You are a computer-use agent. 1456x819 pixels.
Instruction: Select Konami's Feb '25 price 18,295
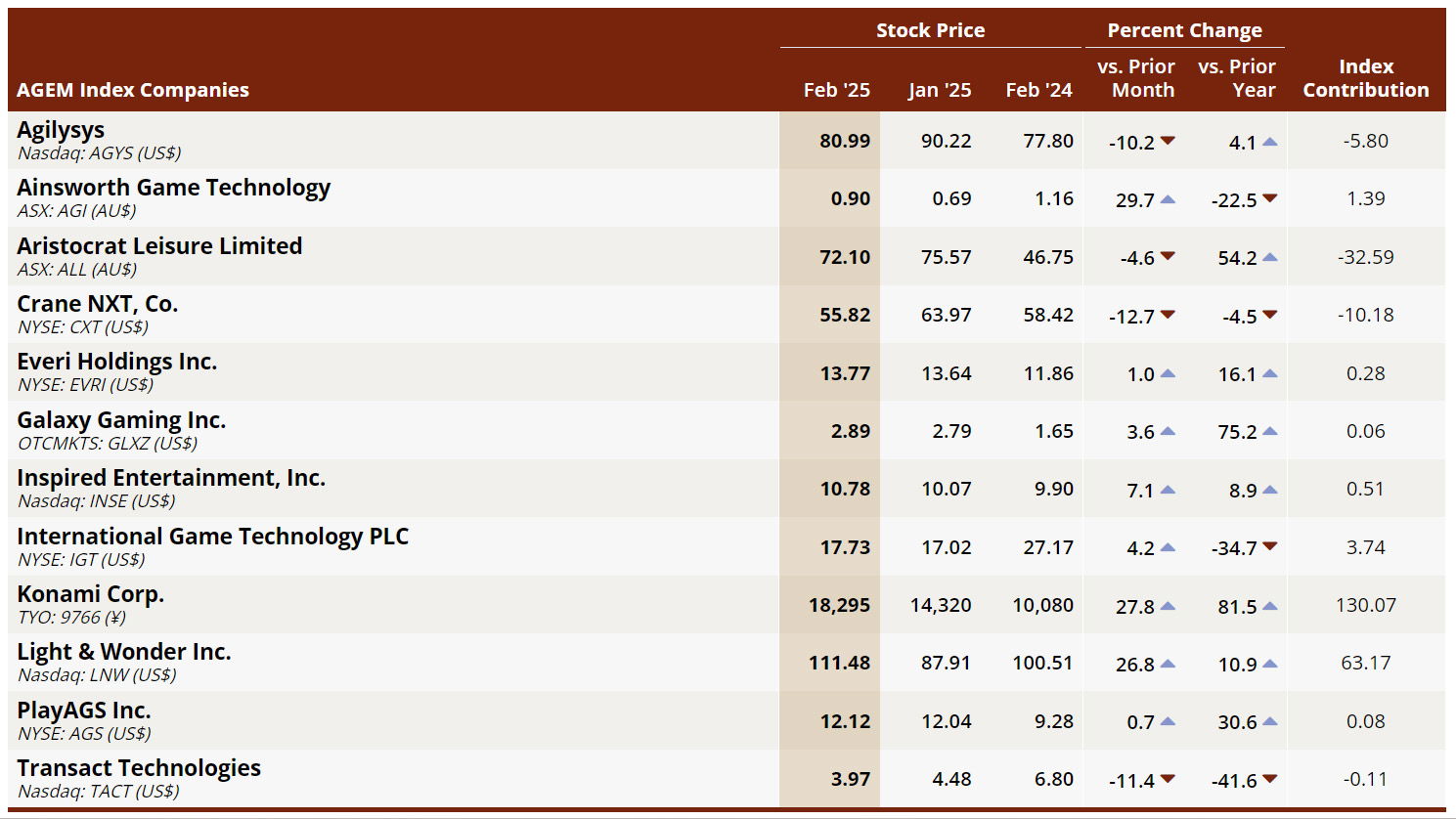point(839,606)
